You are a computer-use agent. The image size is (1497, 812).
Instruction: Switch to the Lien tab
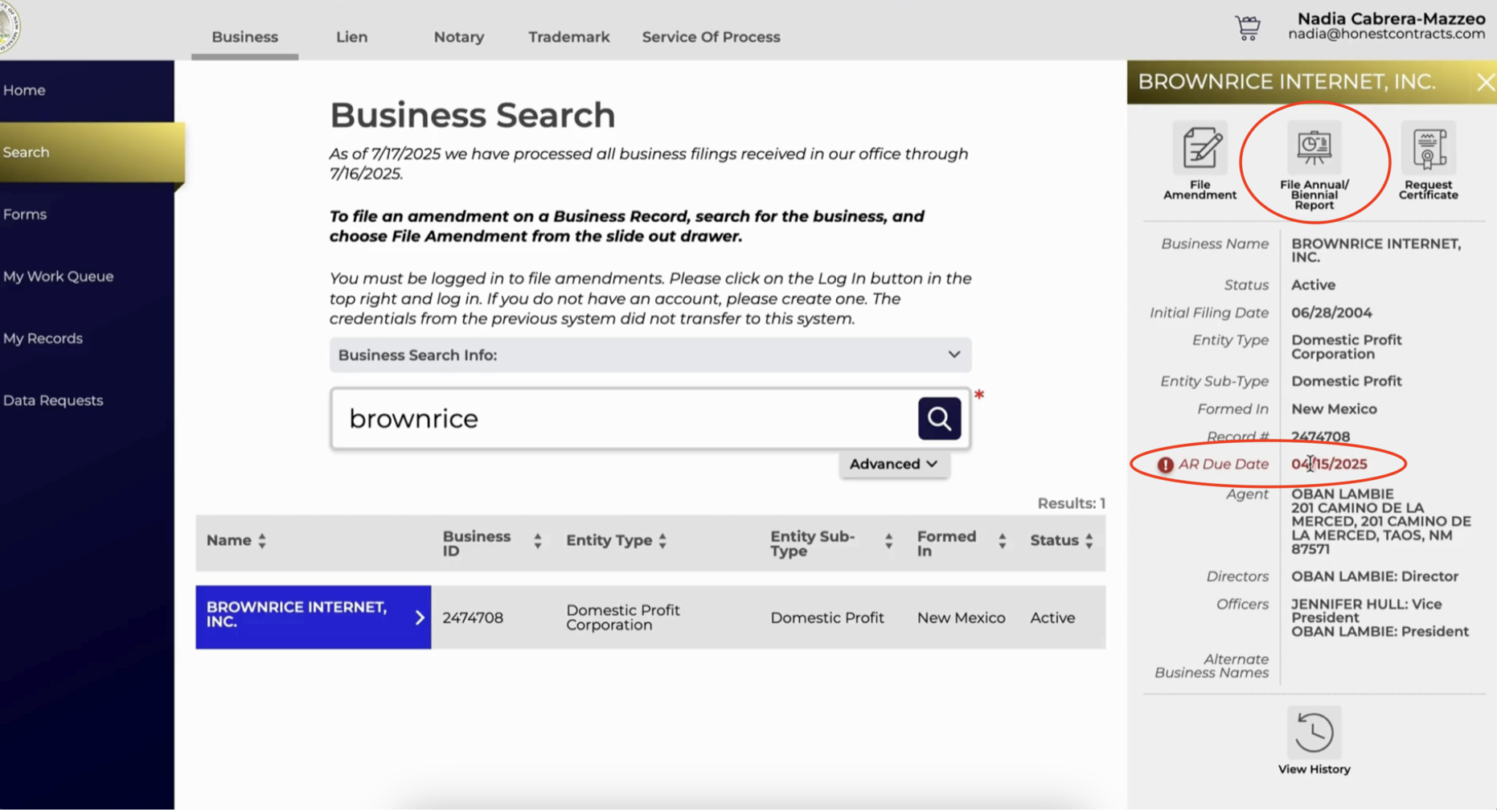point(351,37)
